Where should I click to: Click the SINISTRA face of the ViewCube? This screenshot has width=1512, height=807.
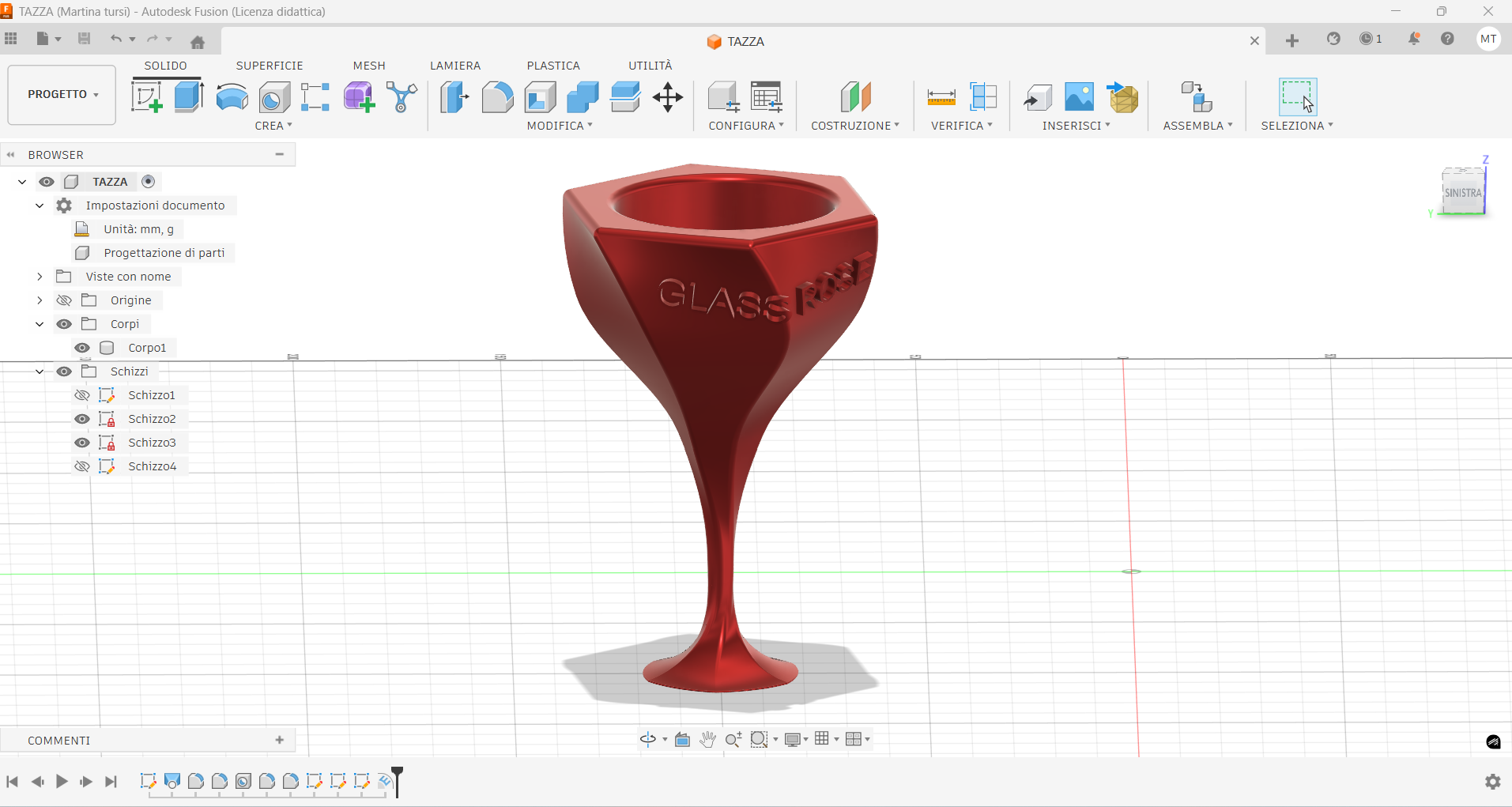tap(1463, 192)
